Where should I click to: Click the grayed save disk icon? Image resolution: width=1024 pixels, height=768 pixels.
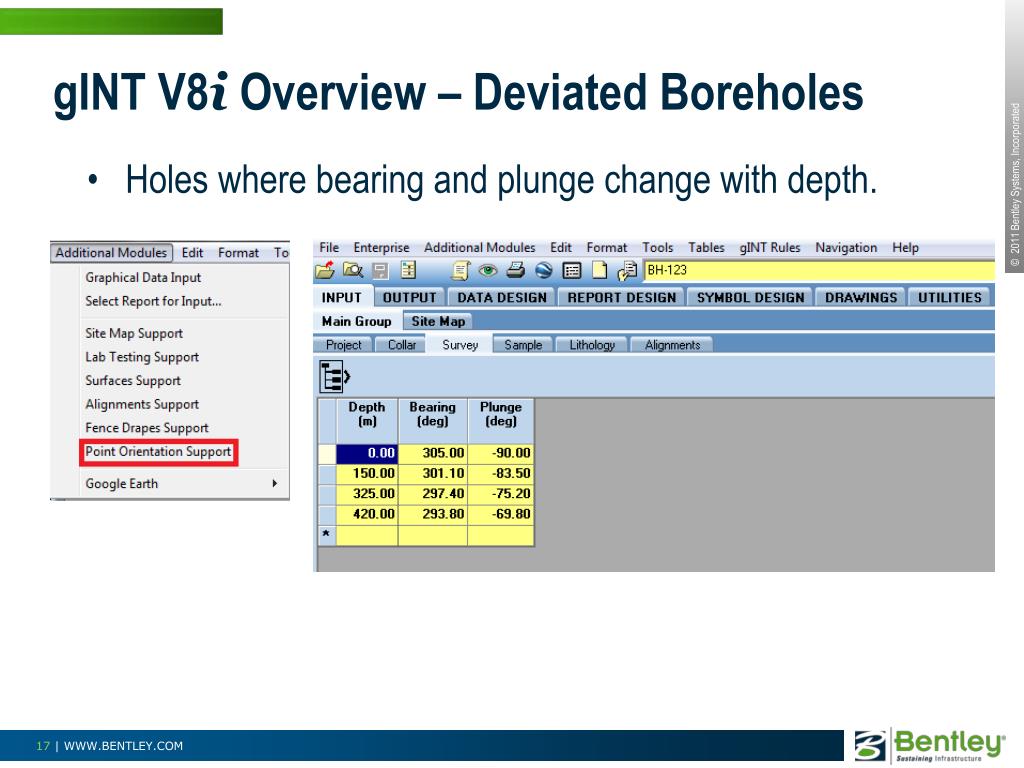click(x=380, y=270)
